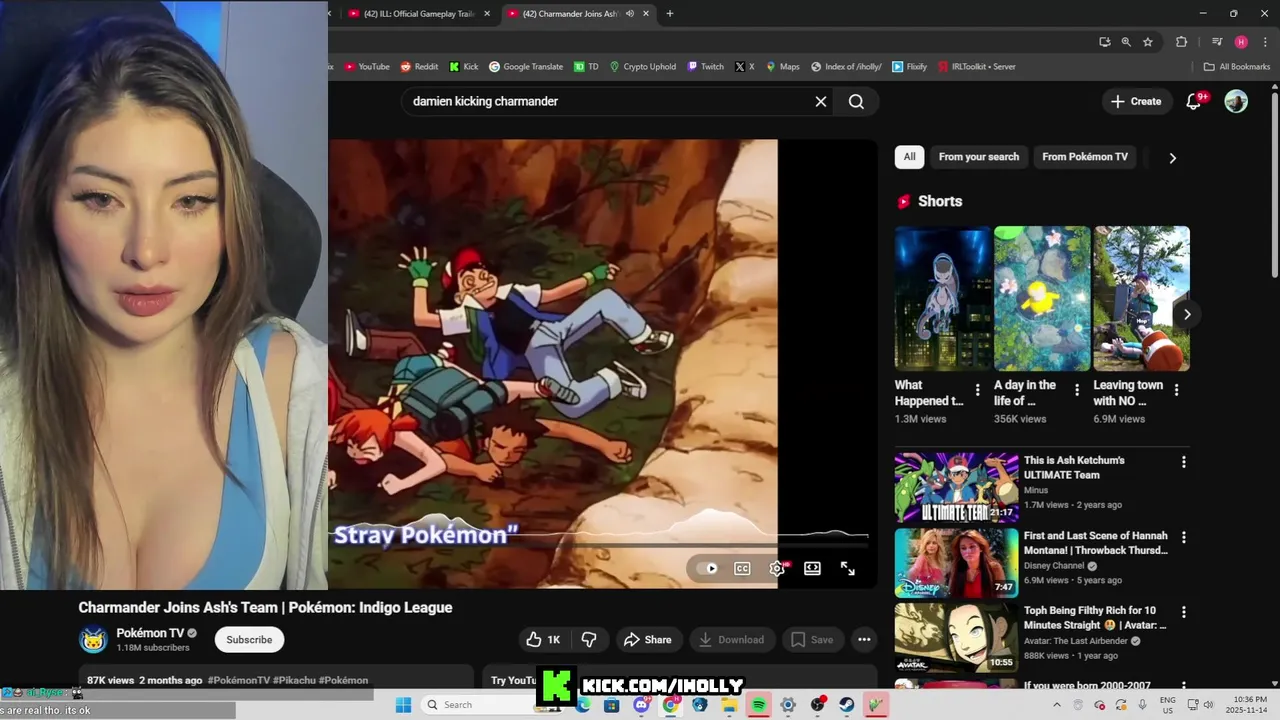Save the video to a playlist
This screenshot has height=720, width=1280.
[811, 640]
